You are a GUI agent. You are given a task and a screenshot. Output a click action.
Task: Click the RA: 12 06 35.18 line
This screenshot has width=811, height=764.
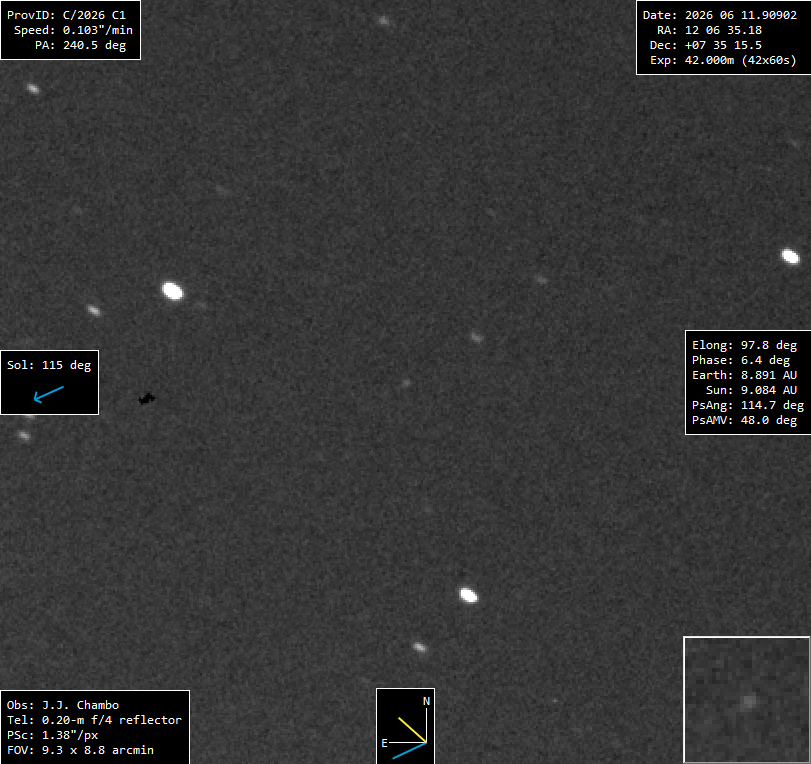(709, 30)
